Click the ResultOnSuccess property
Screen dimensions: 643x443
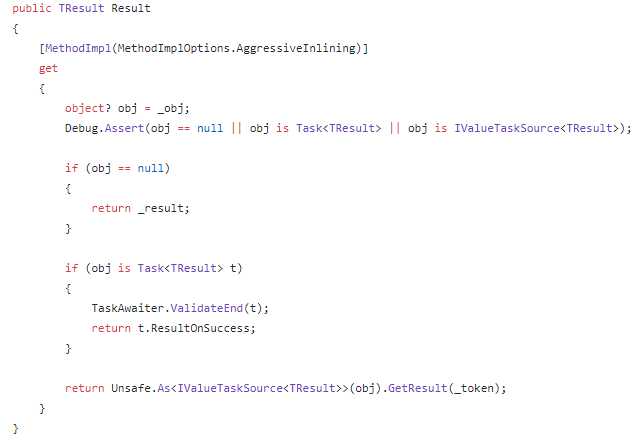coord(200,328)
